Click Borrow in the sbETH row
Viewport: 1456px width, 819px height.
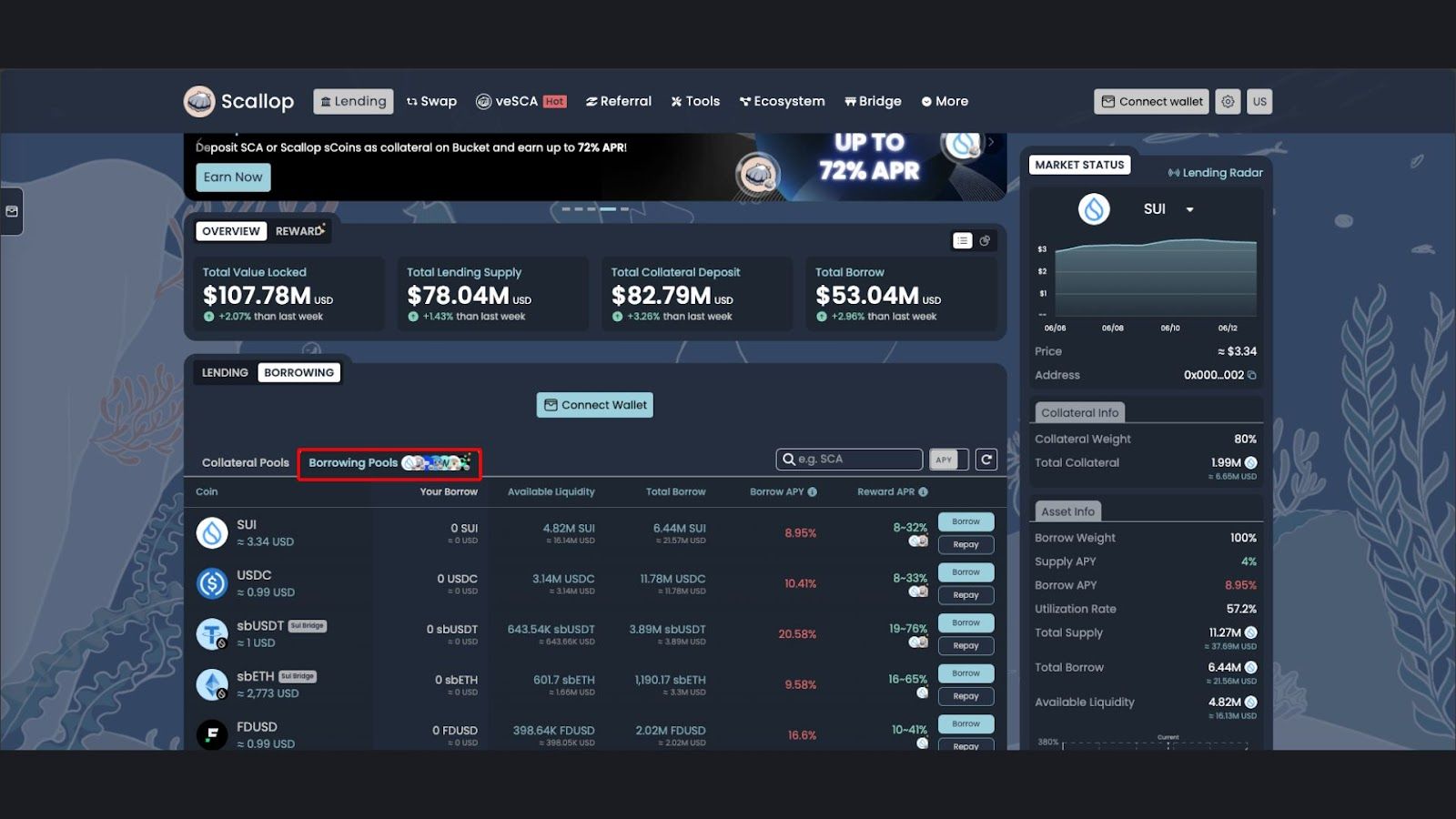(966, 673)
